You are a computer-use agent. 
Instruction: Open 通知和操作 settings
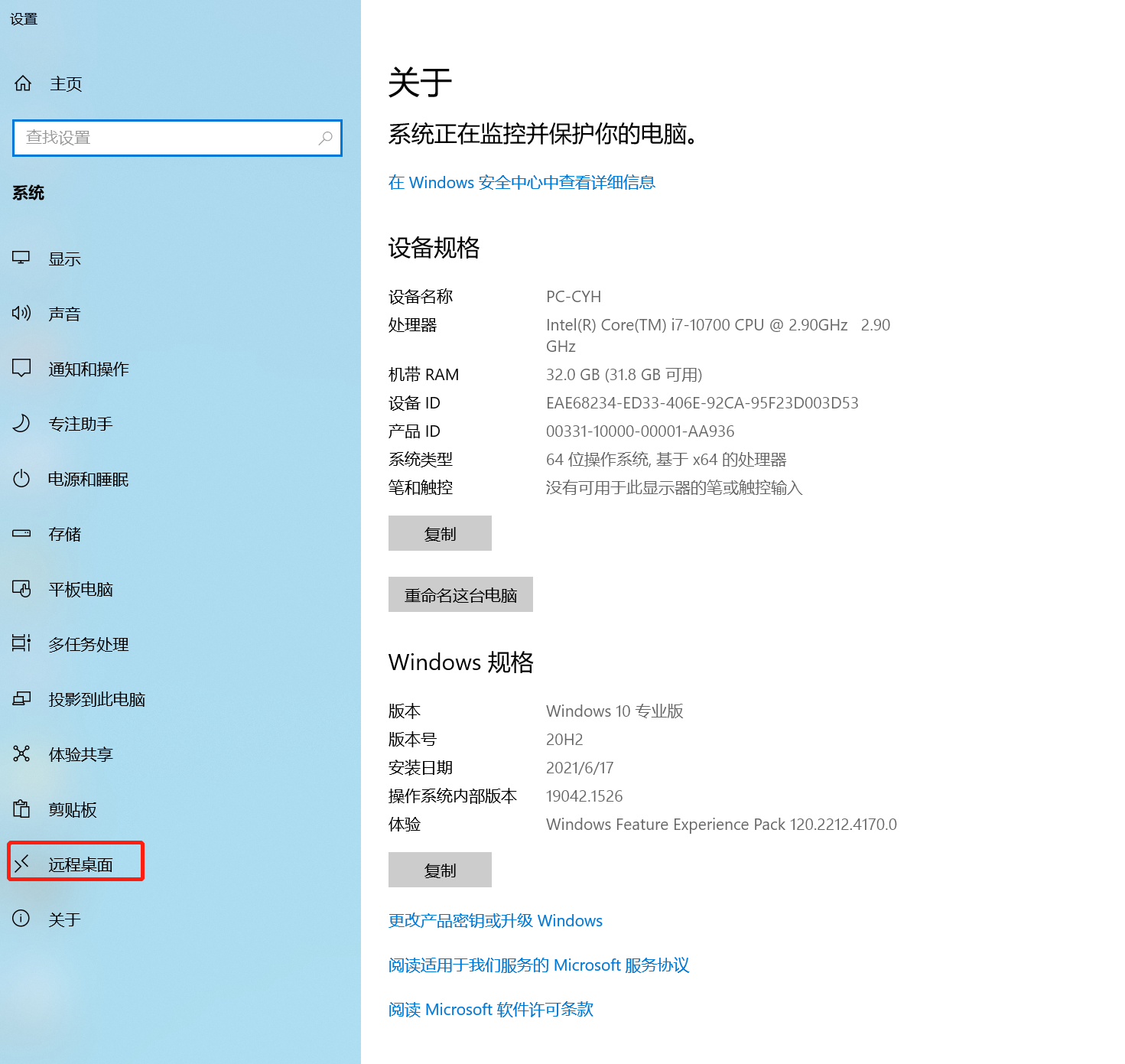[x=89, y=369]
